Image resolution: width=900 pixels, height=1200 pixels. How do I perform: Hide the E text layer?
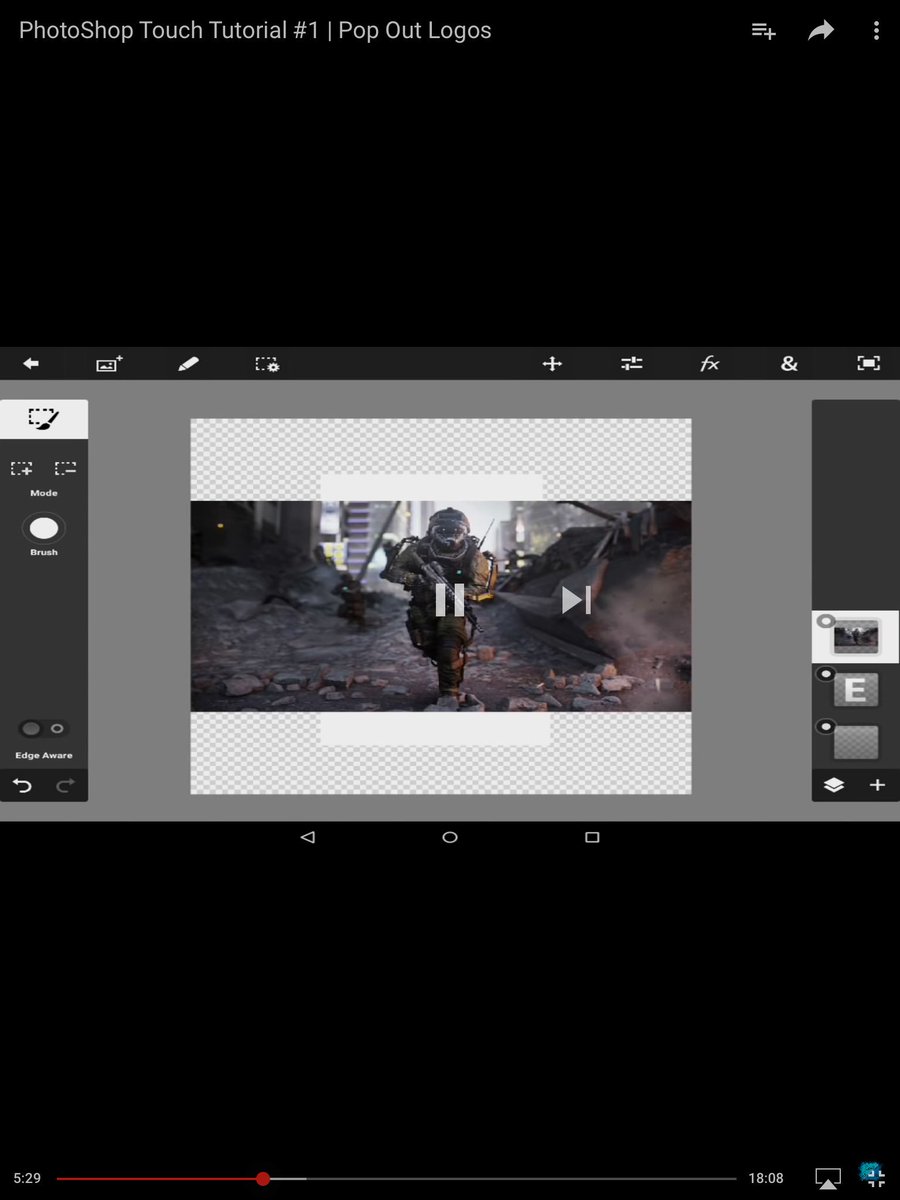coord(825,674)
